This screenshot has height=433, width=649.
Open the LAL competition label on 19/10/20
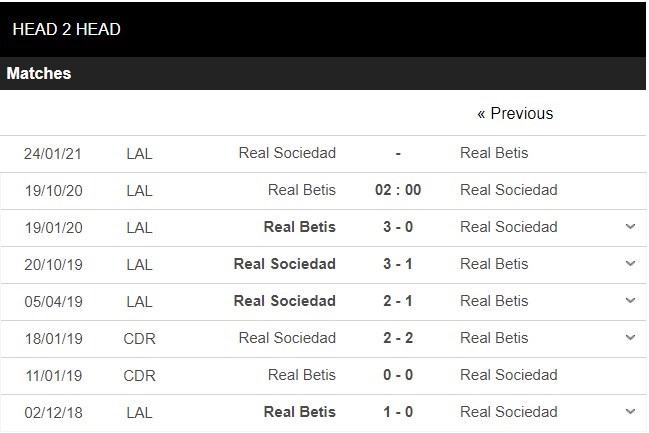coord(139,191)
